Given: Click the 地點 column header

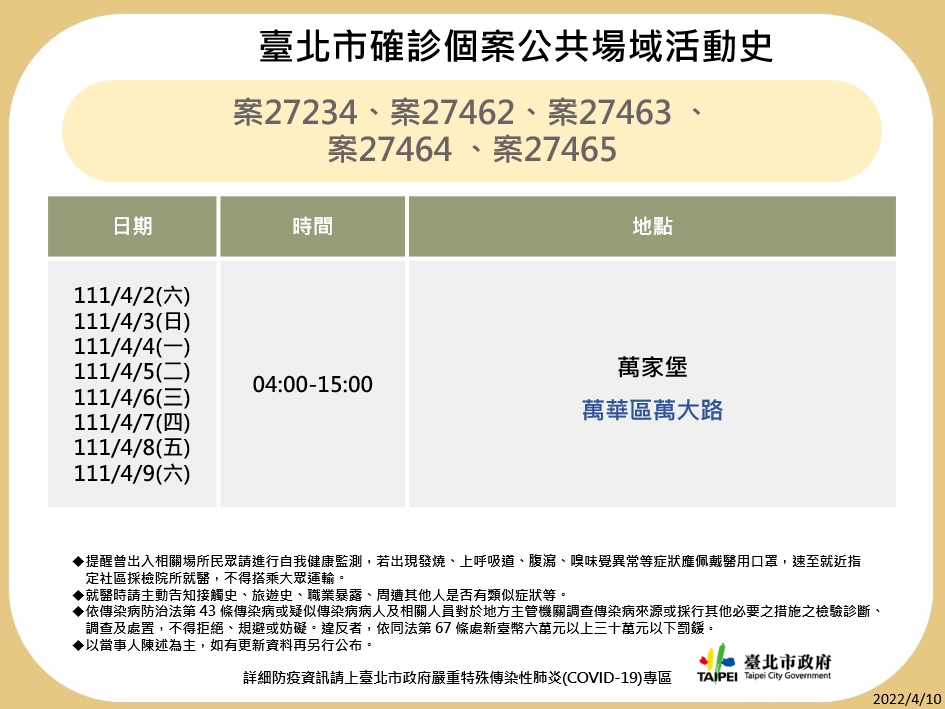Looking at the screenshot, I should coord(652,227).
